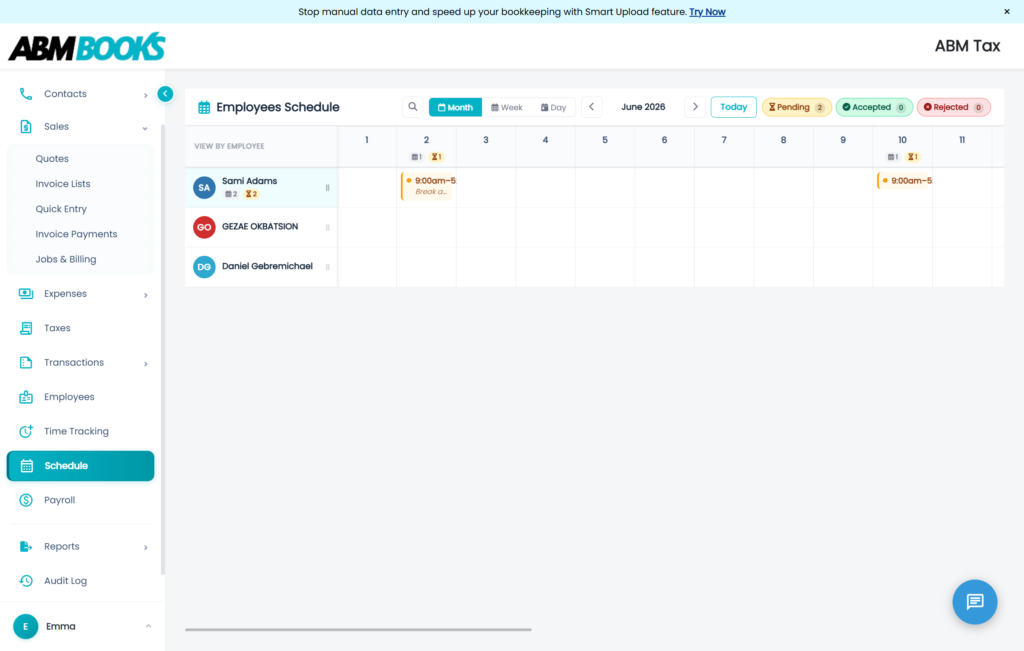Open Sami Adams' shift on June 10
Viewport: 1024px width, 651px height.
click(x=904, y=181)
